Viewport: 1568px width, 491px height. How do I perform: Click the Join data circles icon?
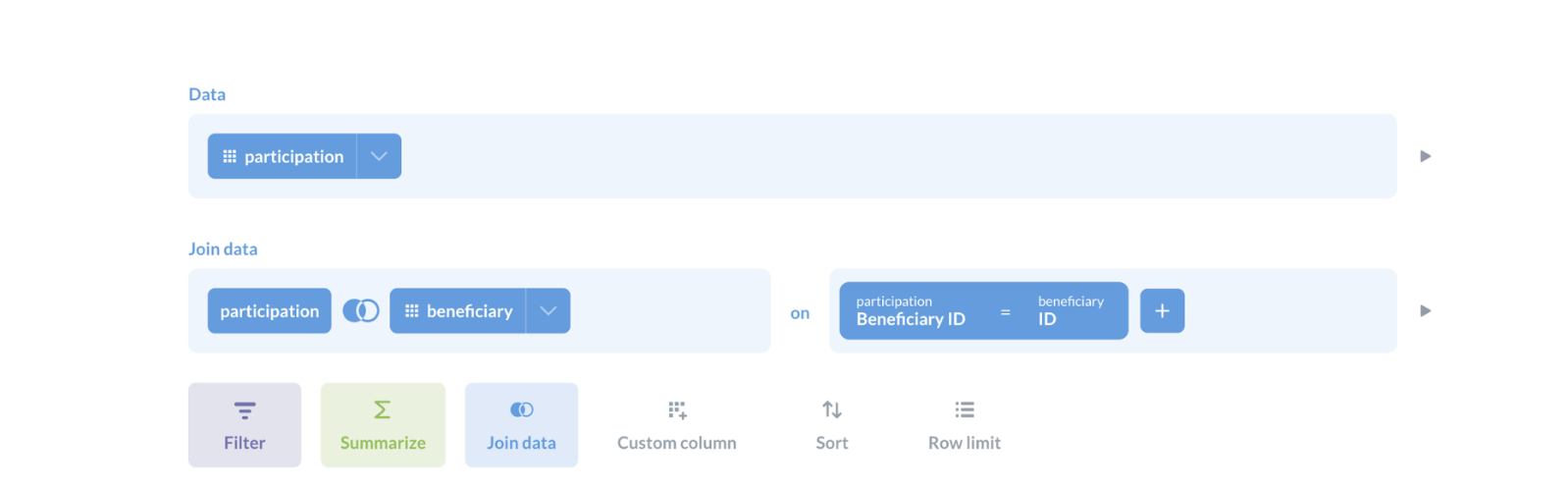521,409
